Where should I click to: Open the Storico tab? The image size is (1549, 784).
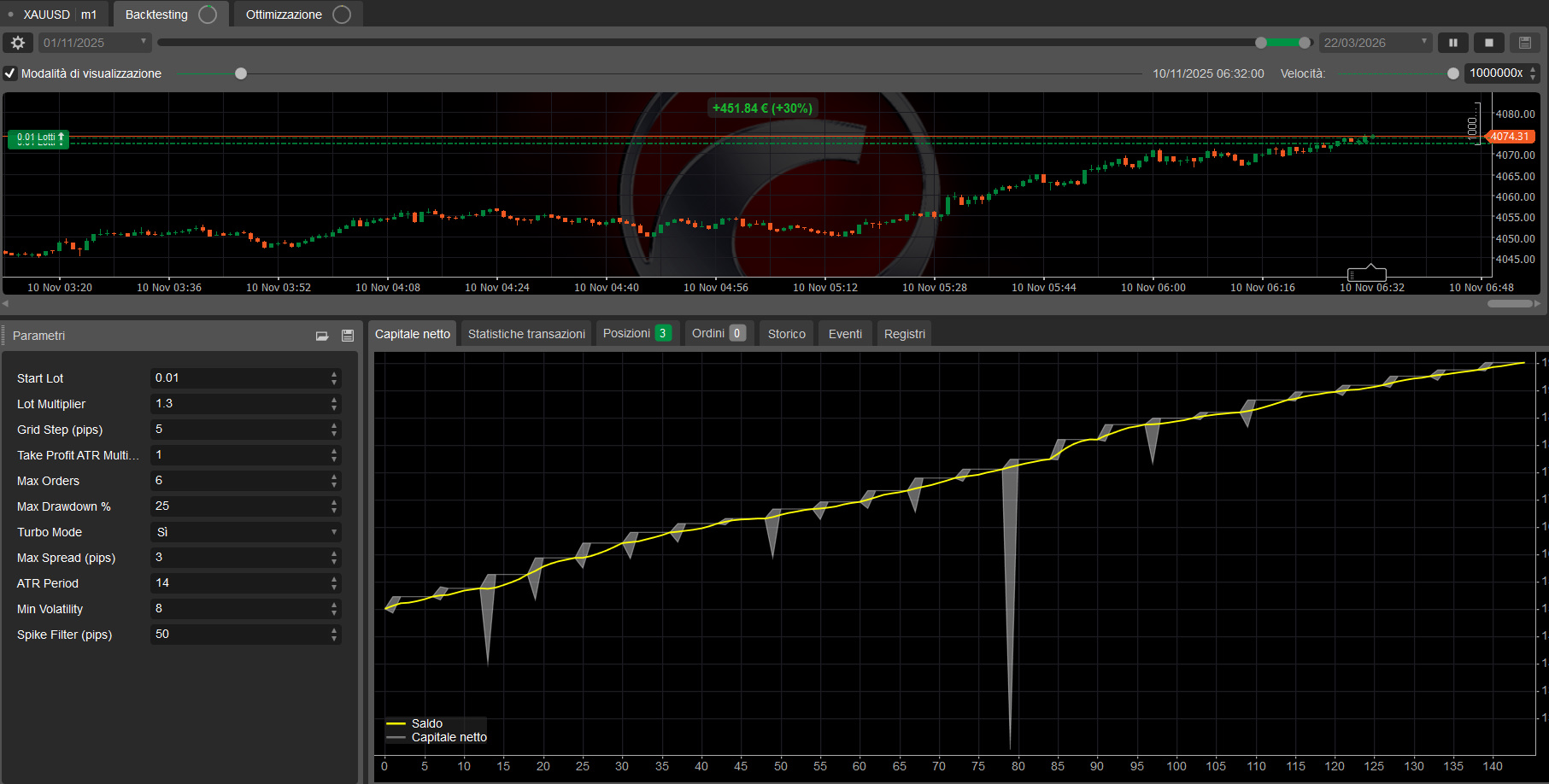786,334
